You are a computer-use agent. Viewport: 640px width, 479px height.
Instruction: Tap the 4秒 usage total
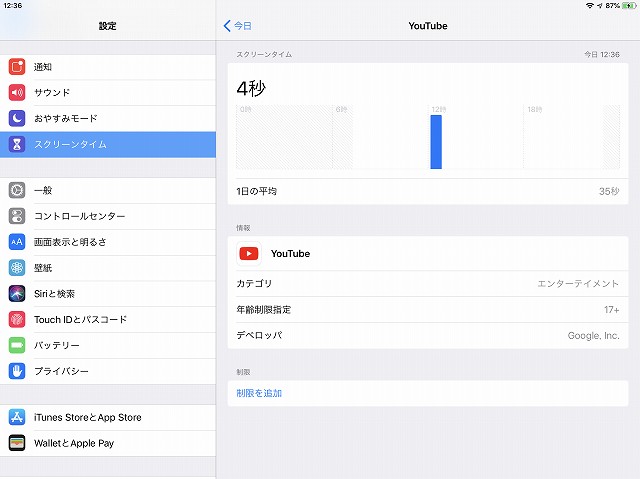pyautogui.click(x=251, y=88)
